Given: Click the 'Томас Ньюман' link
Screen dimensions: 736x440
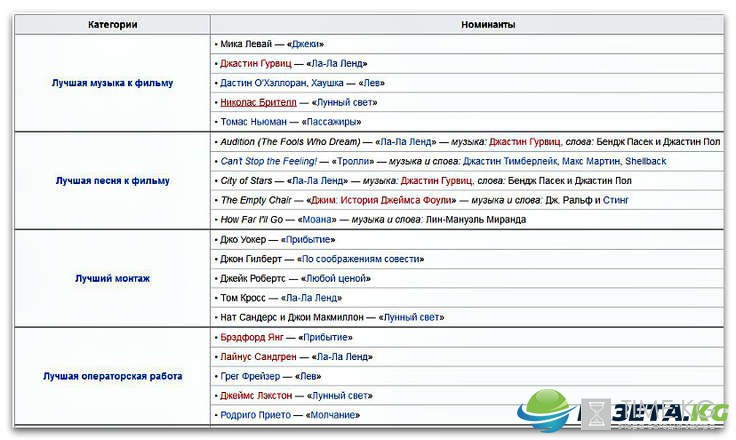Looking at the screenshot, I should pyautogui.click(x=253, y=122).
